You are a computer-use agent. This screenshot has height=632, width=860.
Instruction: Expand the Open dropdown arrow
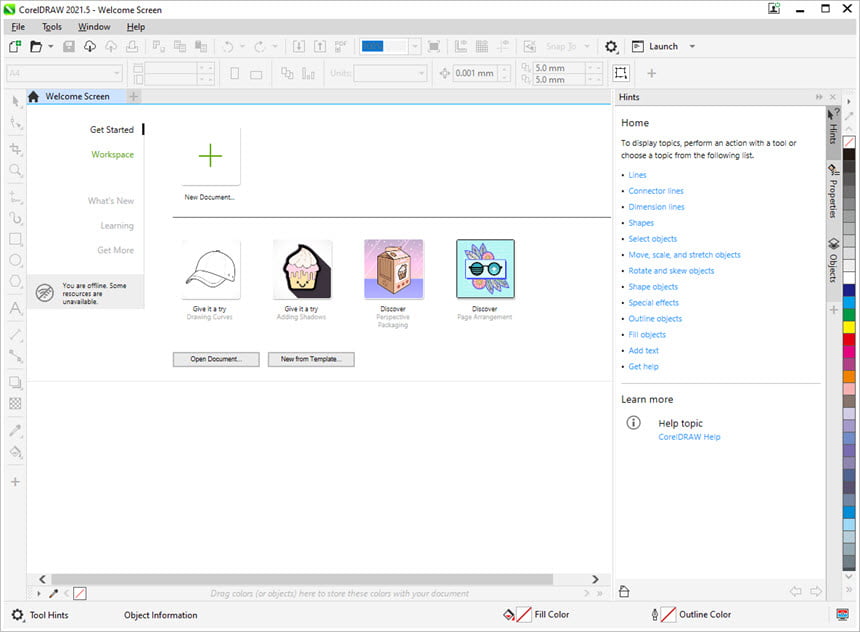(50, 47)
